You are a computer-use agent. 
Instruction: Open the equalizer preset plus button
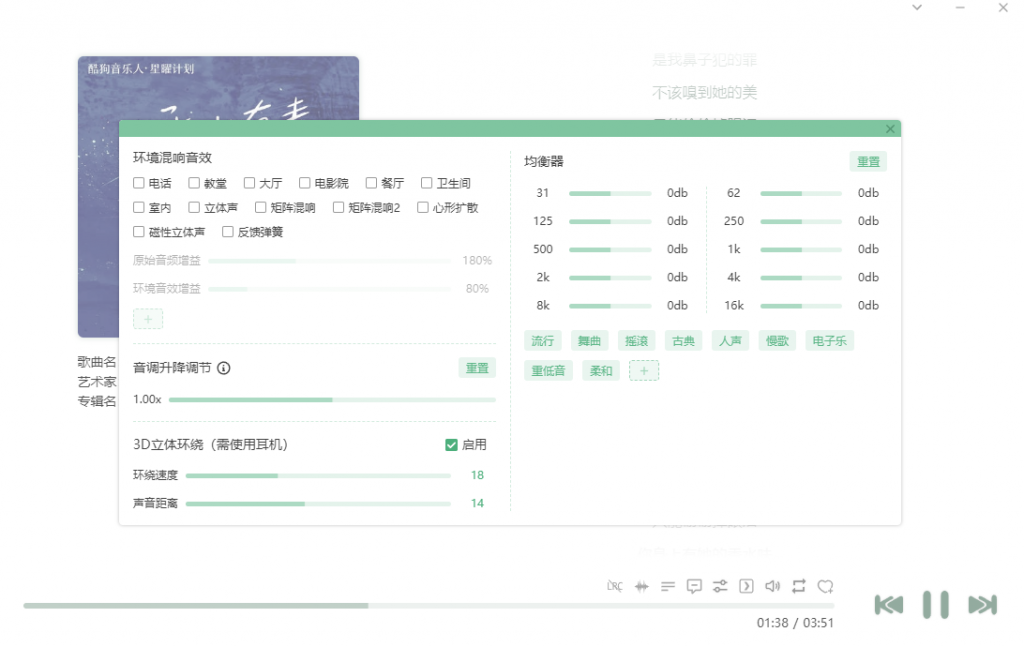[x=644, y=370]
